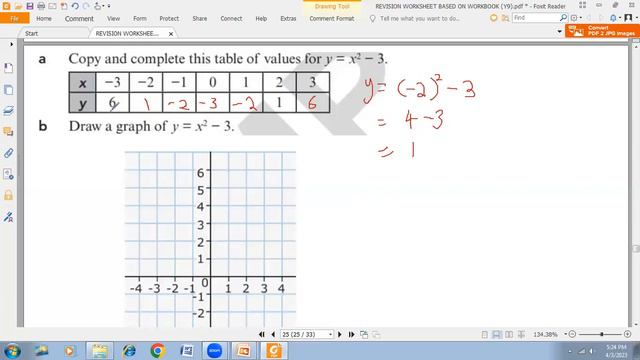Open the Share ribbon tab

pyautogui.click(x=200, y=18)
